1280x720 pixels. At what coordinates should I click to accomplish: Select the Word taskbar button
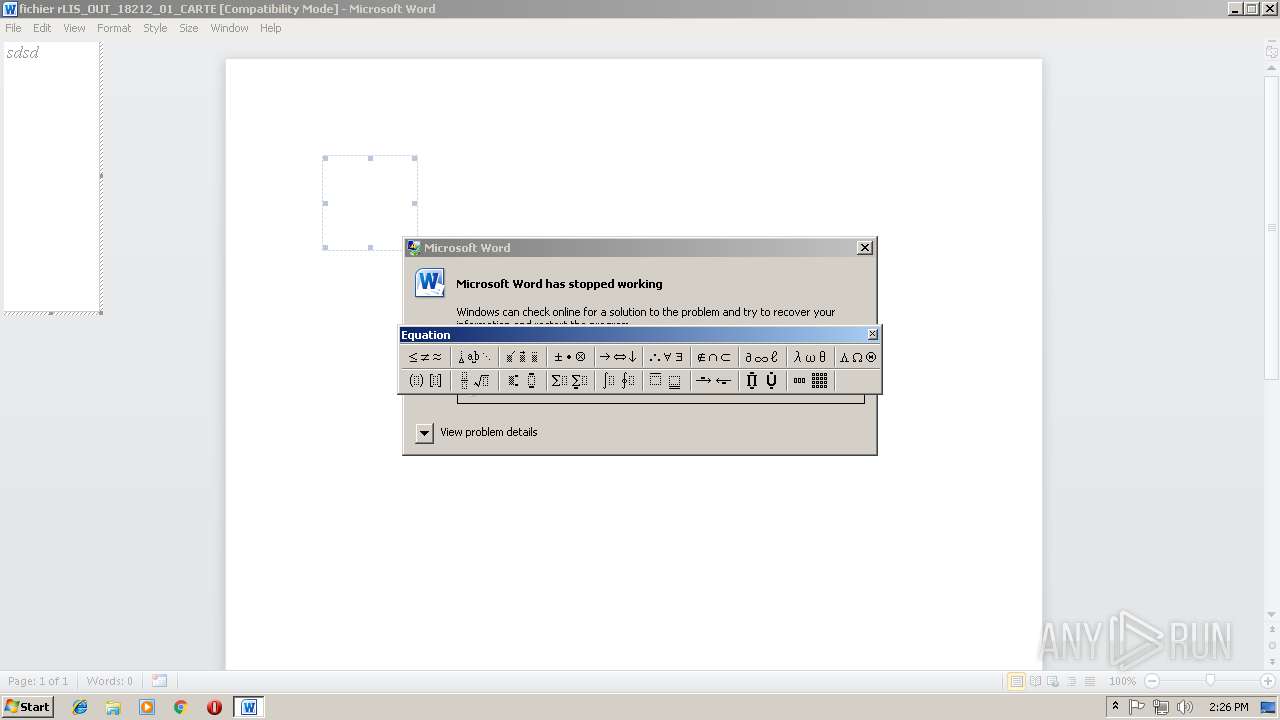tap(249, 707)
